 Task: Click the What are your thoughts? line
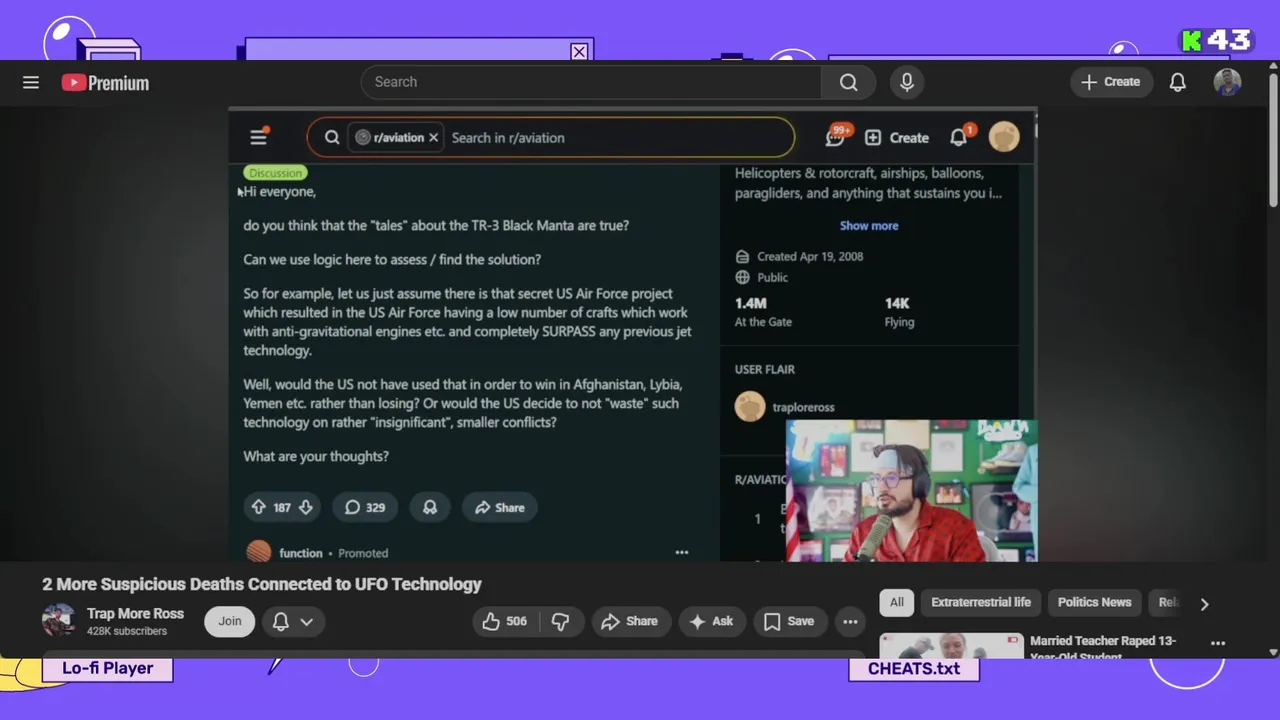[x=316, y=456]
